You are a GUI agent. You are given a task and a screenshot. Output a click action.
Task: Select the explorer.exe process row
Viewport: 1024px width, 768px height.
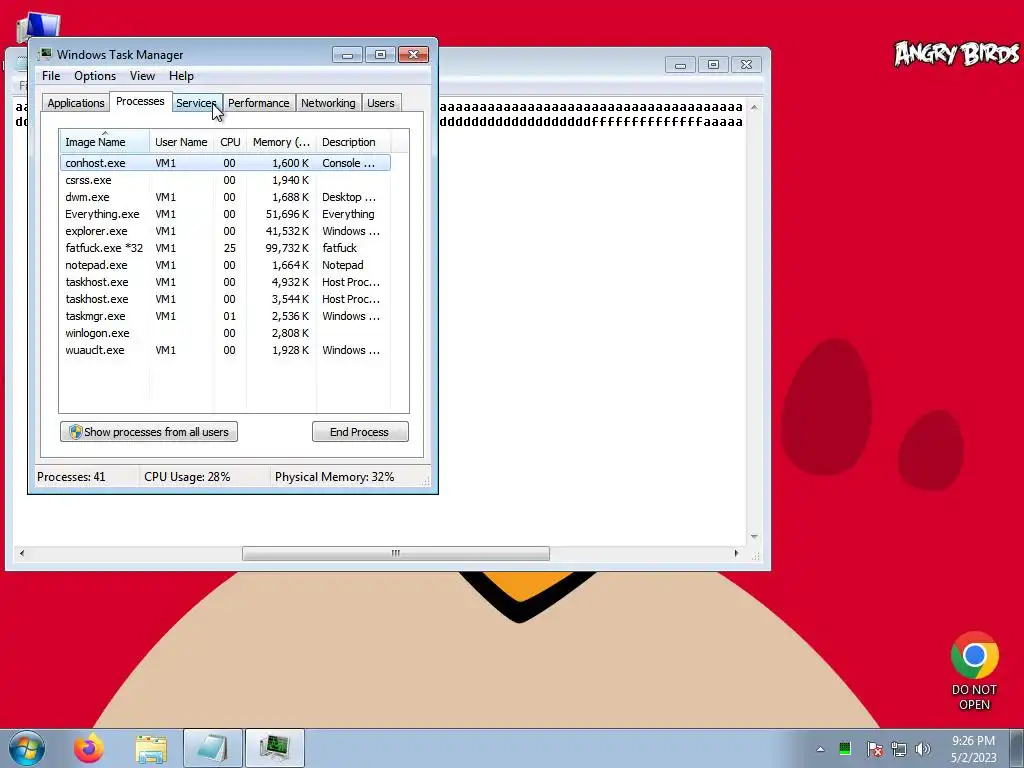pos(225,231)
